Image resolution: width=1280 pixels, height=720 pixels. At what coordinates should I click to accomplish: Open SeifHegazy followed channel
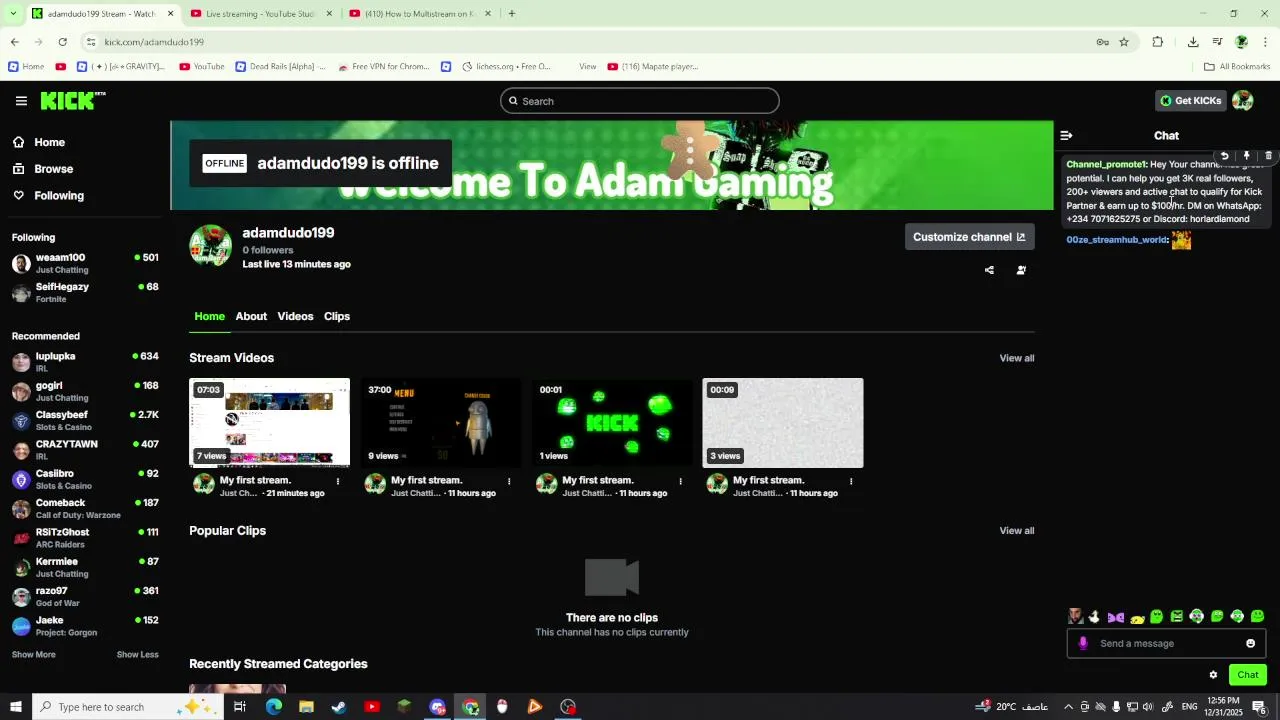click(x=85, y=292)
